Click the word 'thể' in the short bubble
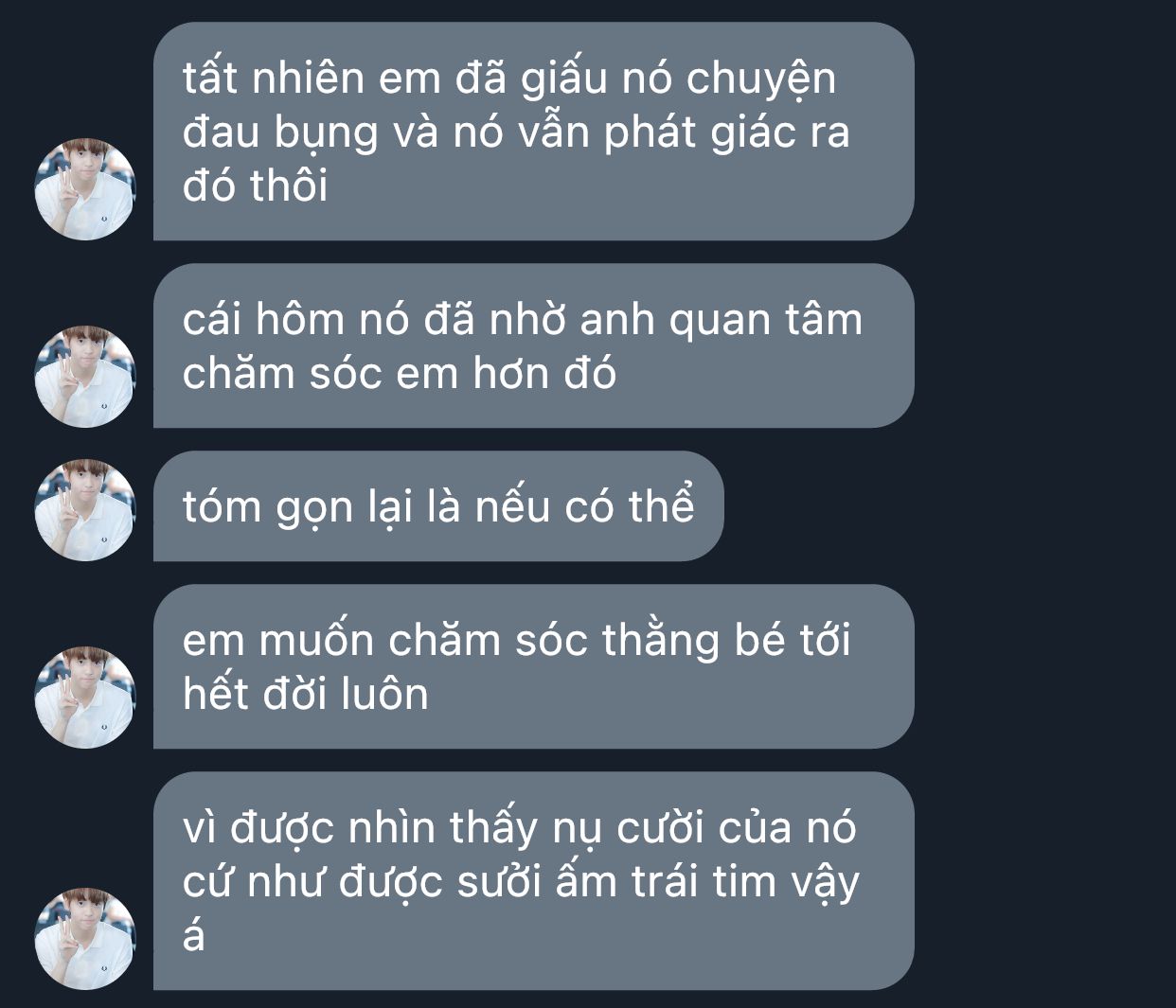The height and width of the screenshot is (1008, 1176). point(661,505)
